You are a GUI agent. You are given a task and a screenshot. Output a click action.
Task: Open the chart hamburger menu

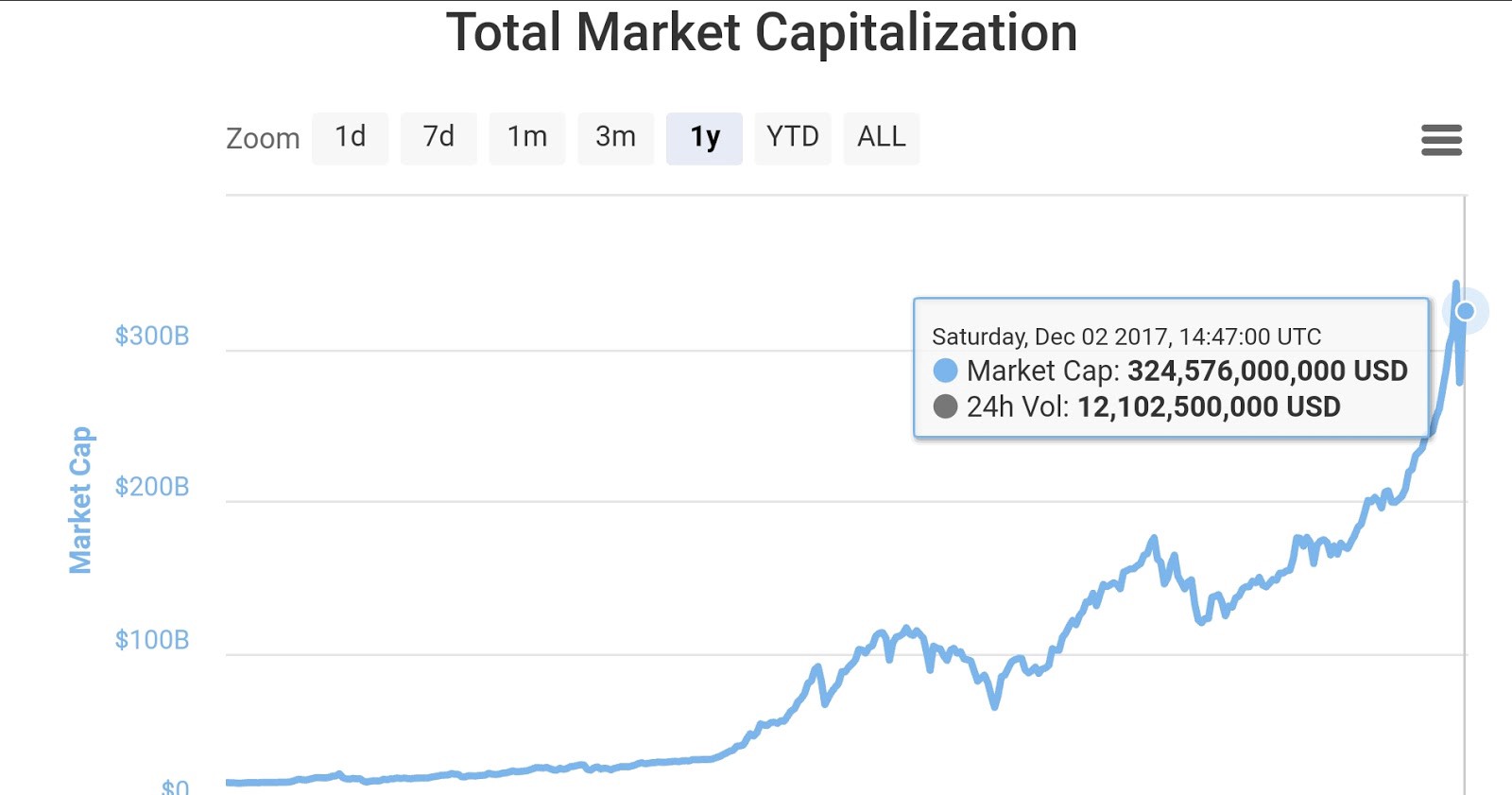(x=1441, y=140)
